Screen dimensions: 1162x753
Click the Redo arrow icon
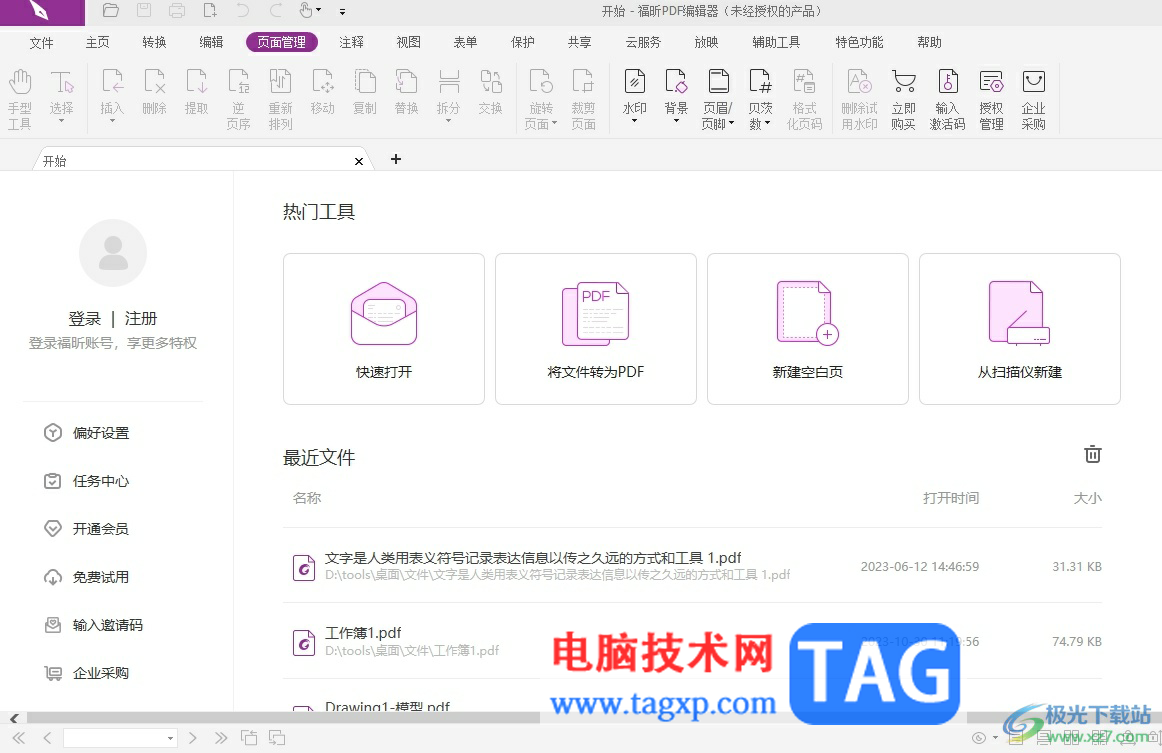[275, 10]
